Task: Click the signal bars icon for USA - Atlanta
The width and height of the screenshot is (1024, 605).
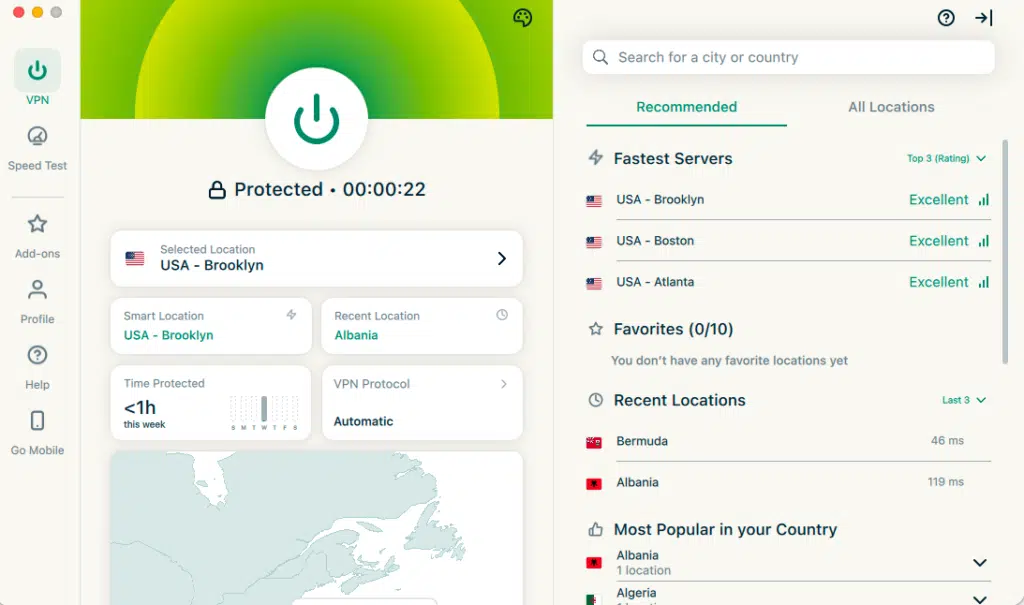Action: (x=984, y=282)
